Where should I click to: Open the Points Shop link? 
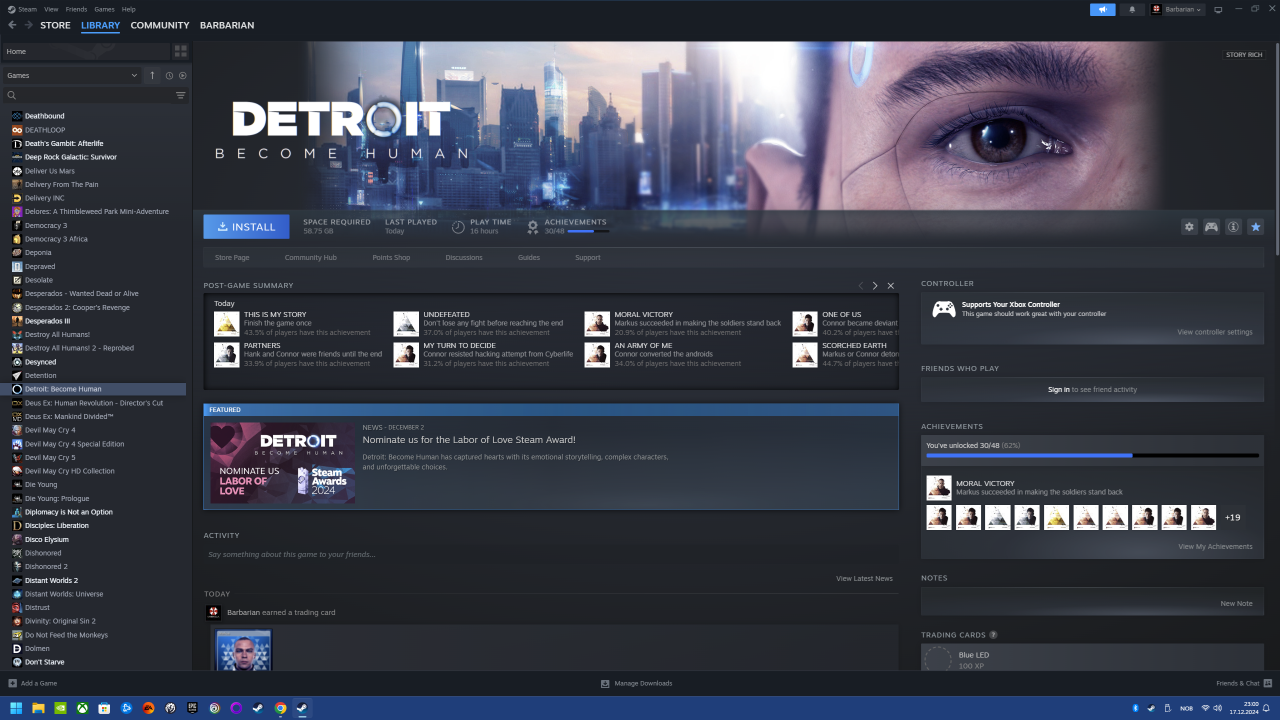391,258
